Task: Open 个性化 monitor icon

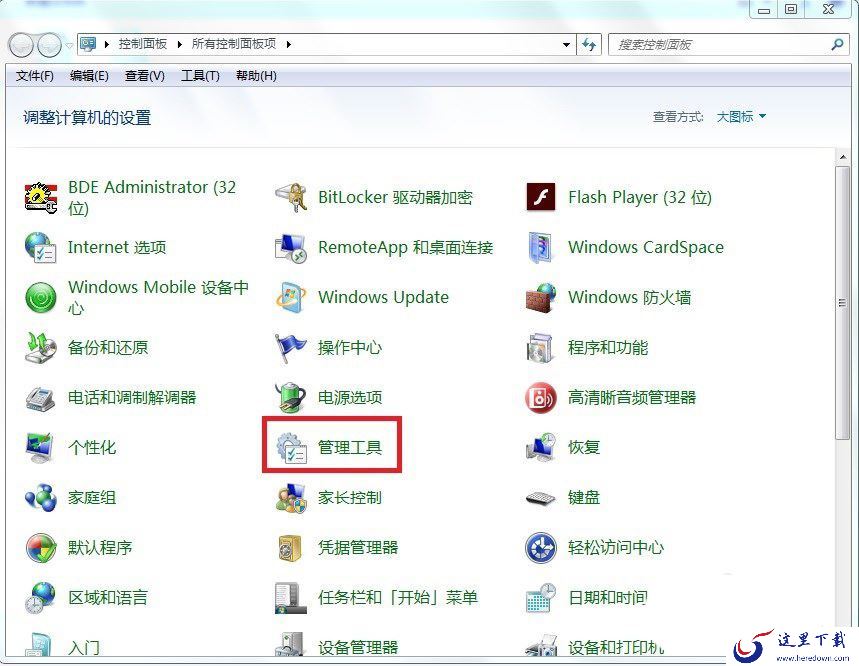Action: click(x=41, y=447)
